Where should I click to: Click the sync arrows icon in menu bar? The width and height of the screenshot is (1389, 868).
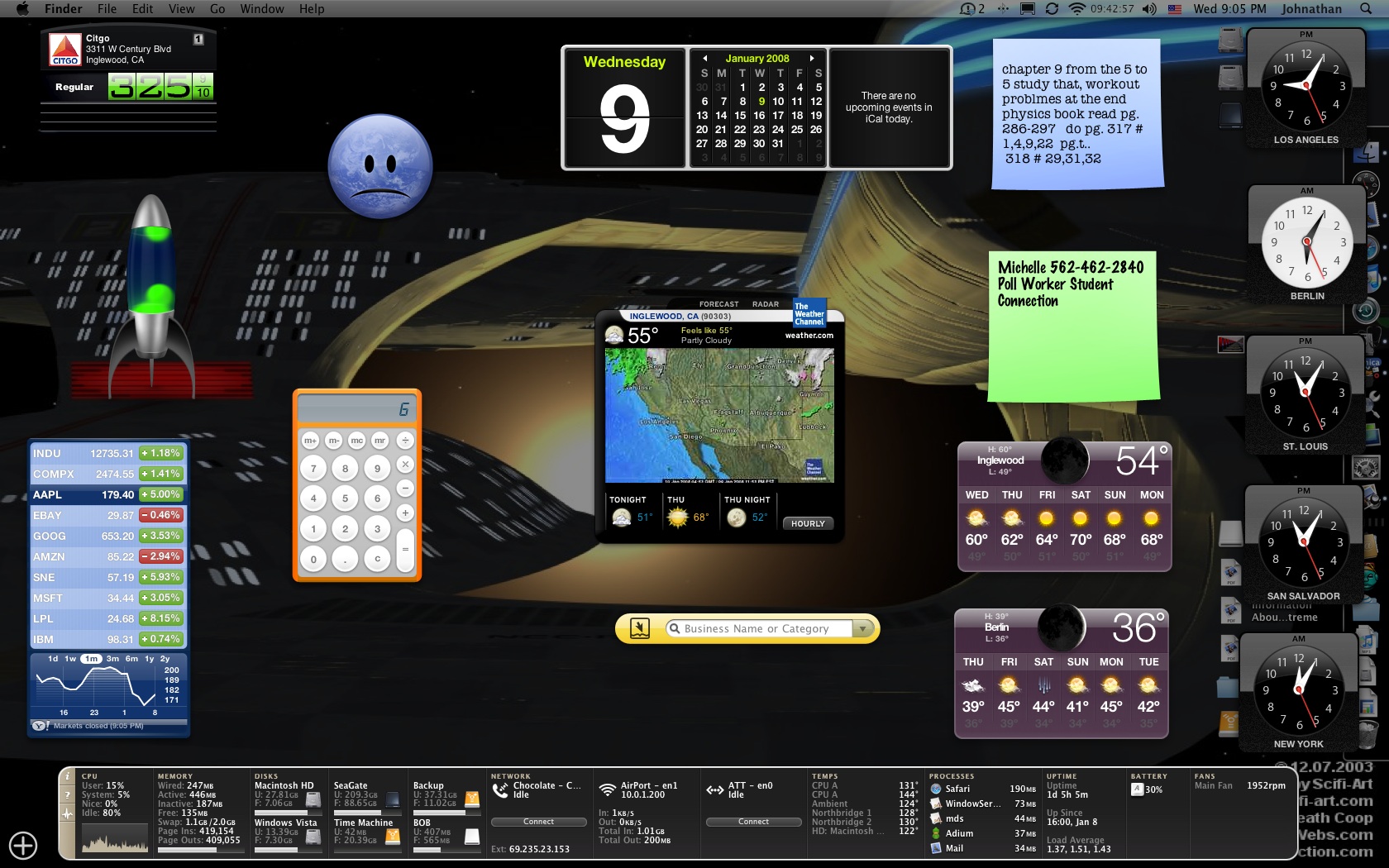1052,8
